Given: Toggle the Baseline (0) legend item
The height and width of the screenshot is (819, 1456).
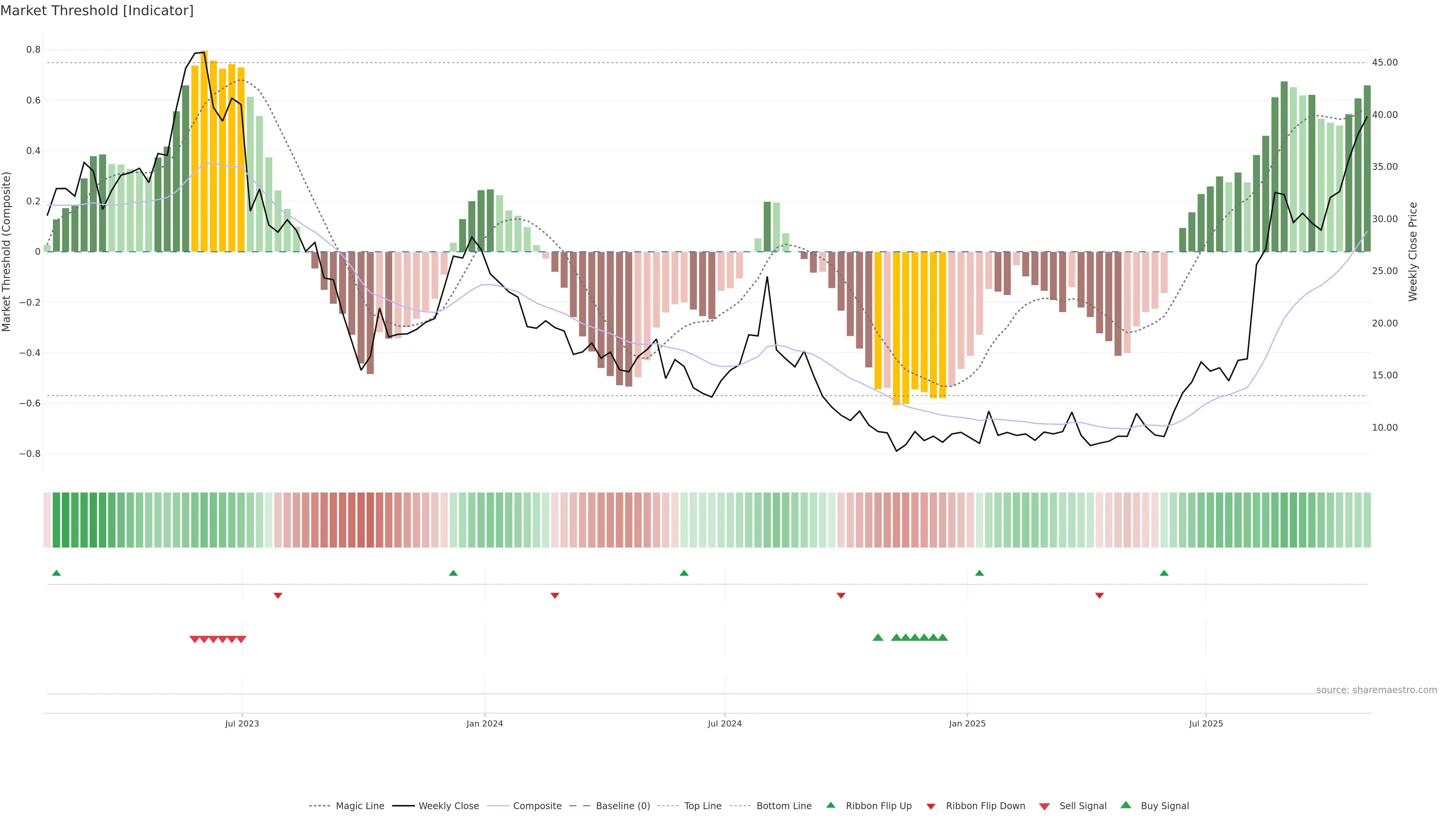Looking at the screenshot, I should pyautogui.click(x=622, y=806).
